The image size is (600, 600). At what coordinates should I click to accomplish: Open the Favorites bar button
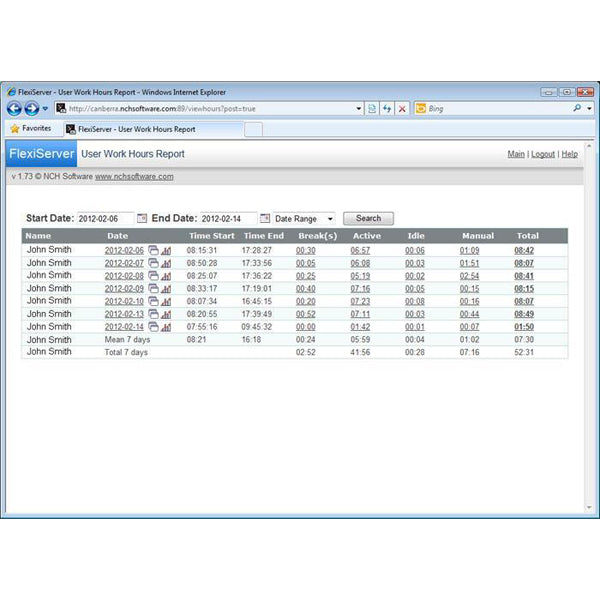pos(30,129)
